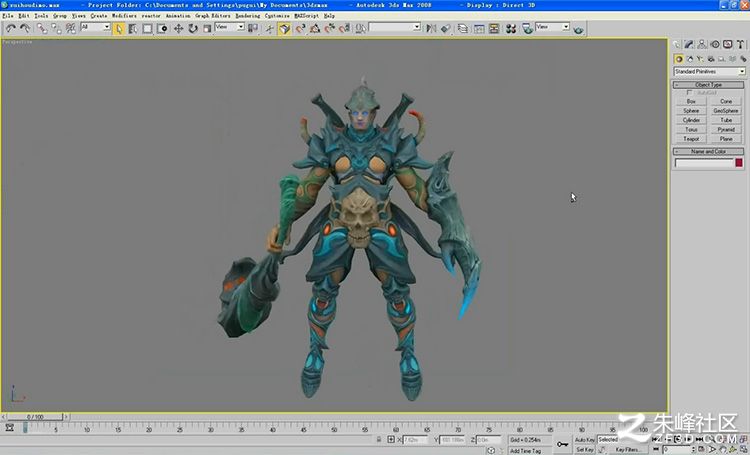Open the MAXScript menu
The height and width of the screenshot is (455, 750).
pos(307,16)
